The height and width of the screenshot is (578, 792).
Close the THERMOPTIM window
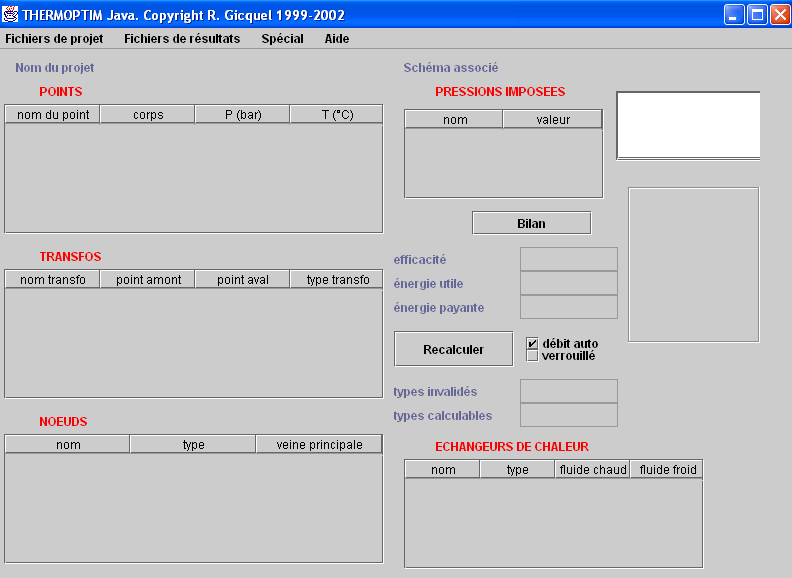click(780, 15)
